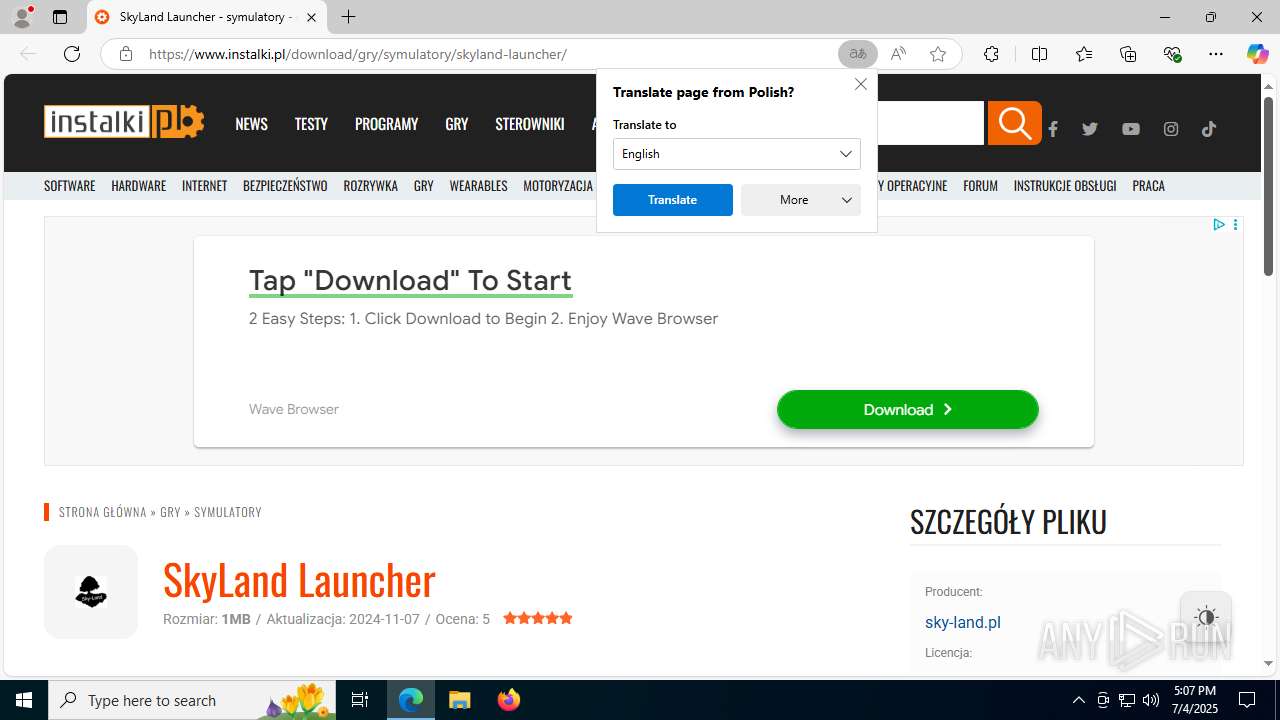1280x720 pixels.
Task: Open the Windows Start menu
Action: (x=24, y=700)
